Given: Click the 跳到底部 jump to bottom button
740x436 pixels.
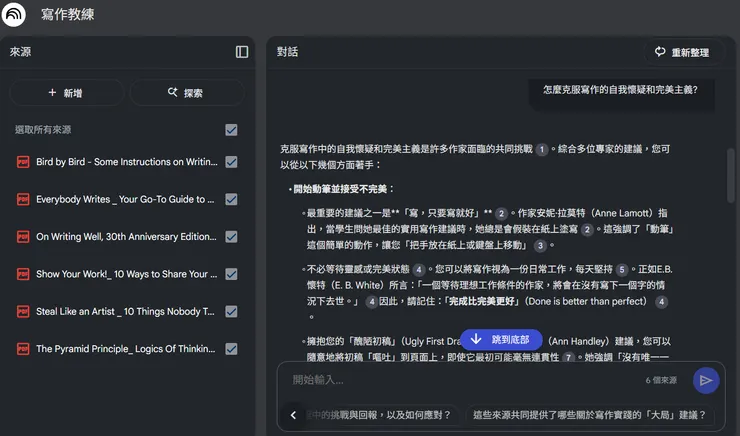Looking at the screenshot, I should click(501, 339).
